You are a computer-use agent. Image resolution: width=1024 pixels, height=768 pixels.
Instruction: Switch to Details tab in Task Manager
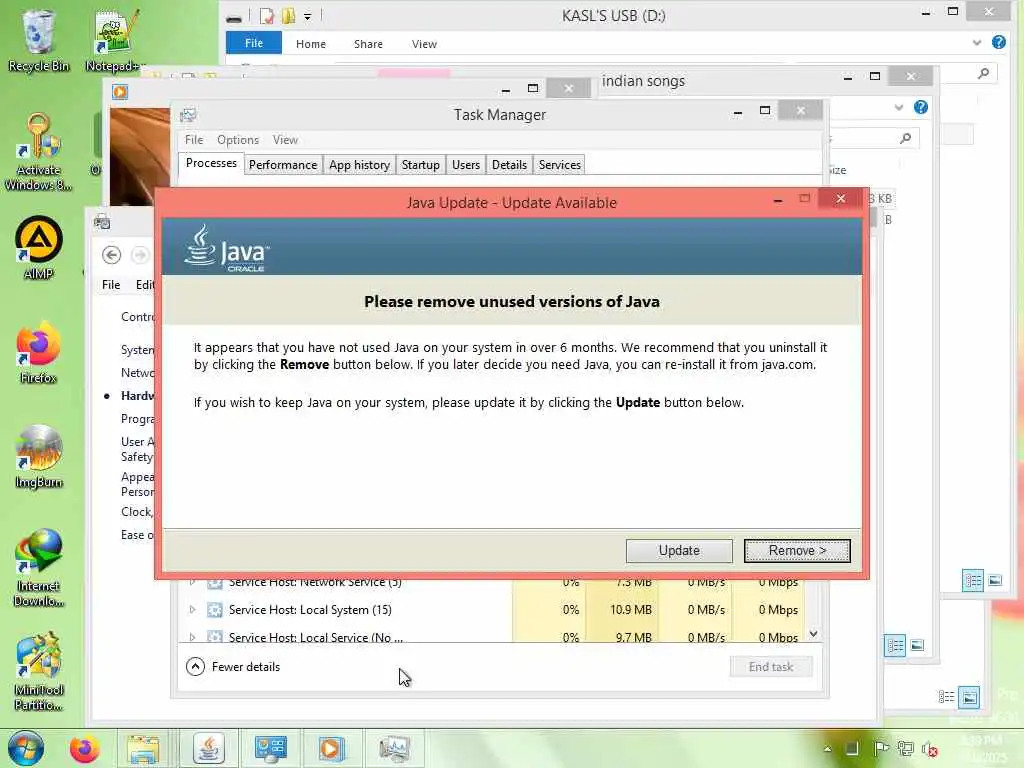[x=509, y=165]
